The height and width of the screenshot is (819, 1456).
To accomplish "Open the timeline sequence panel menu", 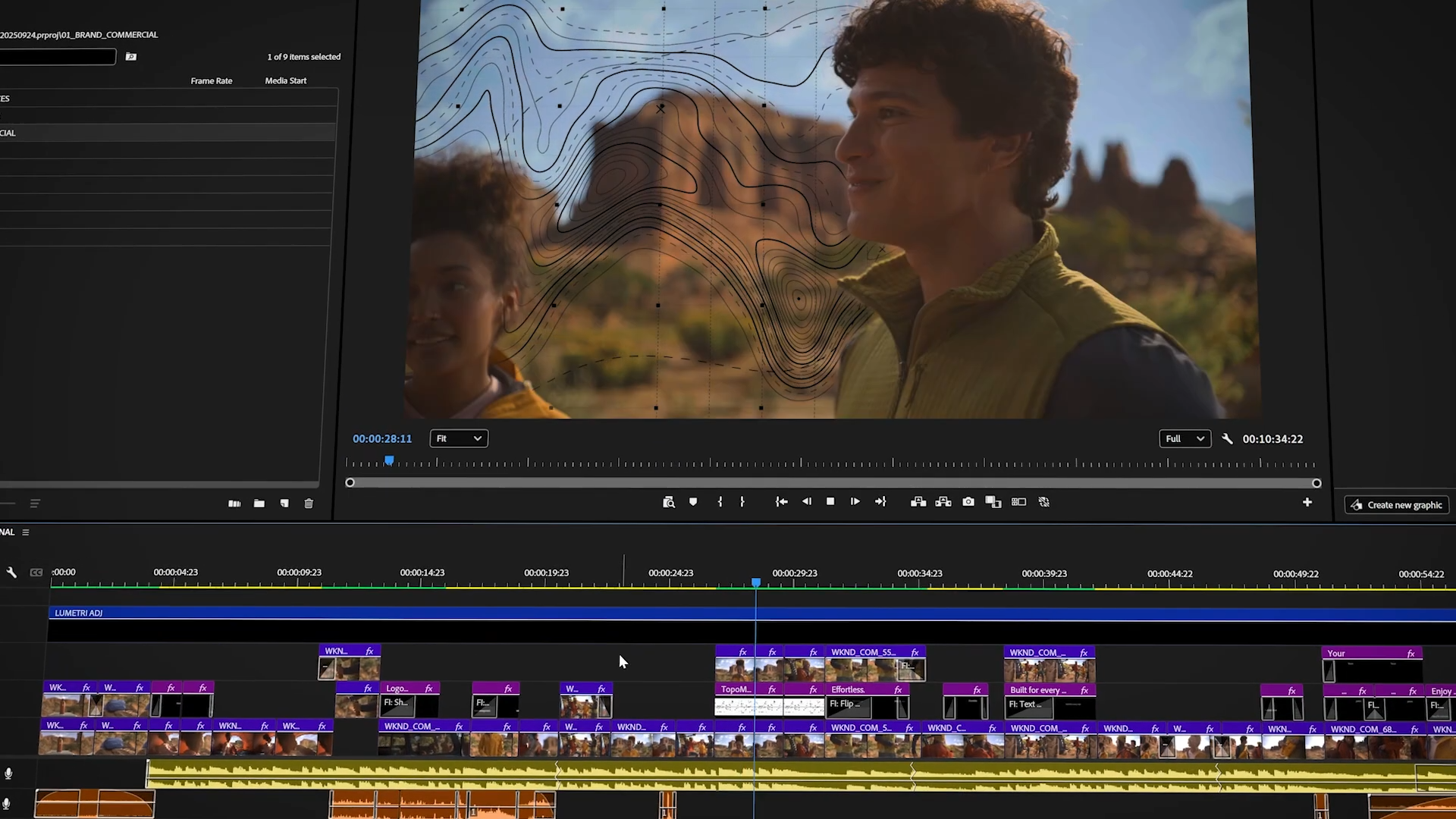I will coord(26,532).
